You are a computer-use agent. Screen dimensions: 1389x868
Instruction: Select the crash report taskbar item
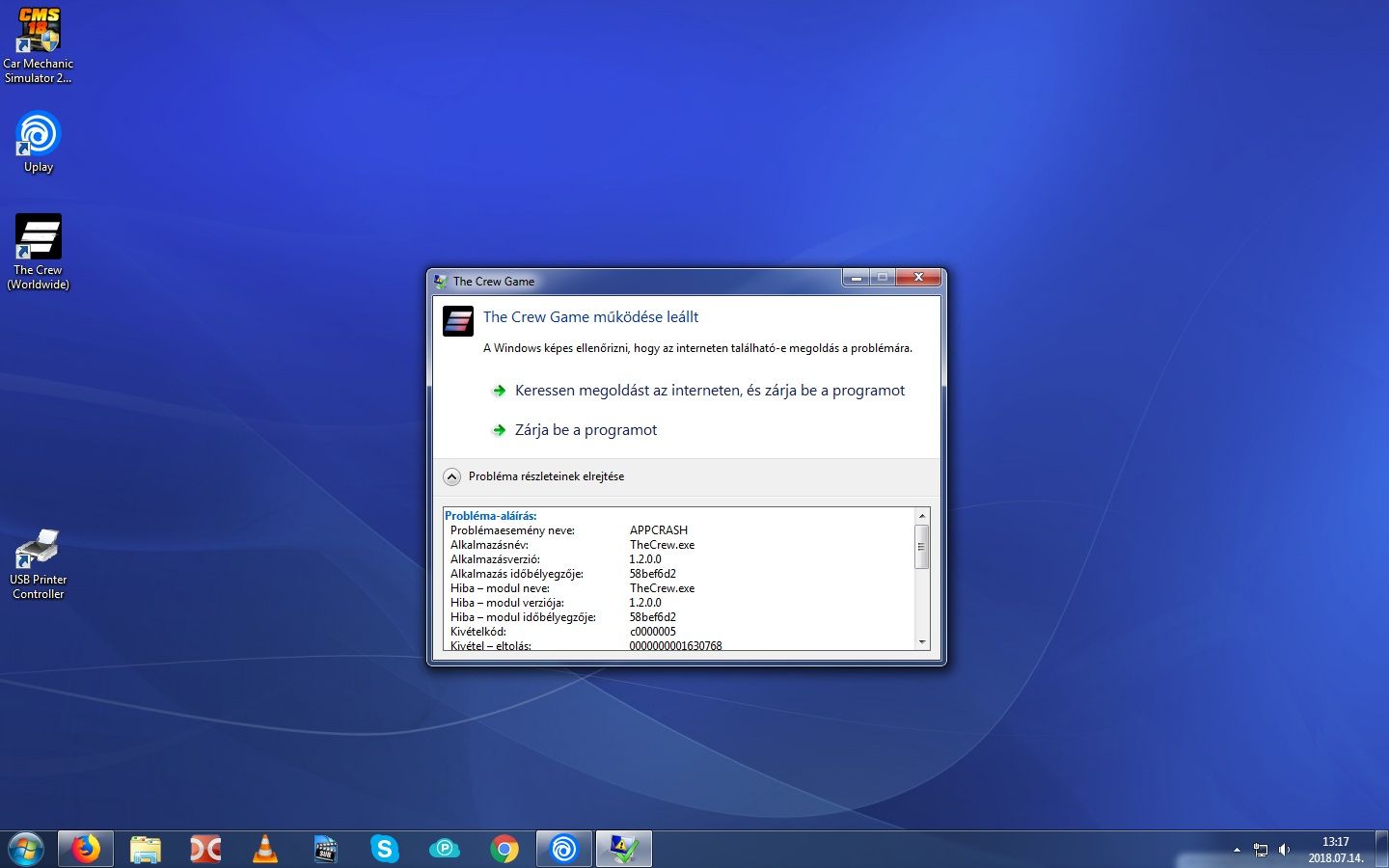point(624,849)
